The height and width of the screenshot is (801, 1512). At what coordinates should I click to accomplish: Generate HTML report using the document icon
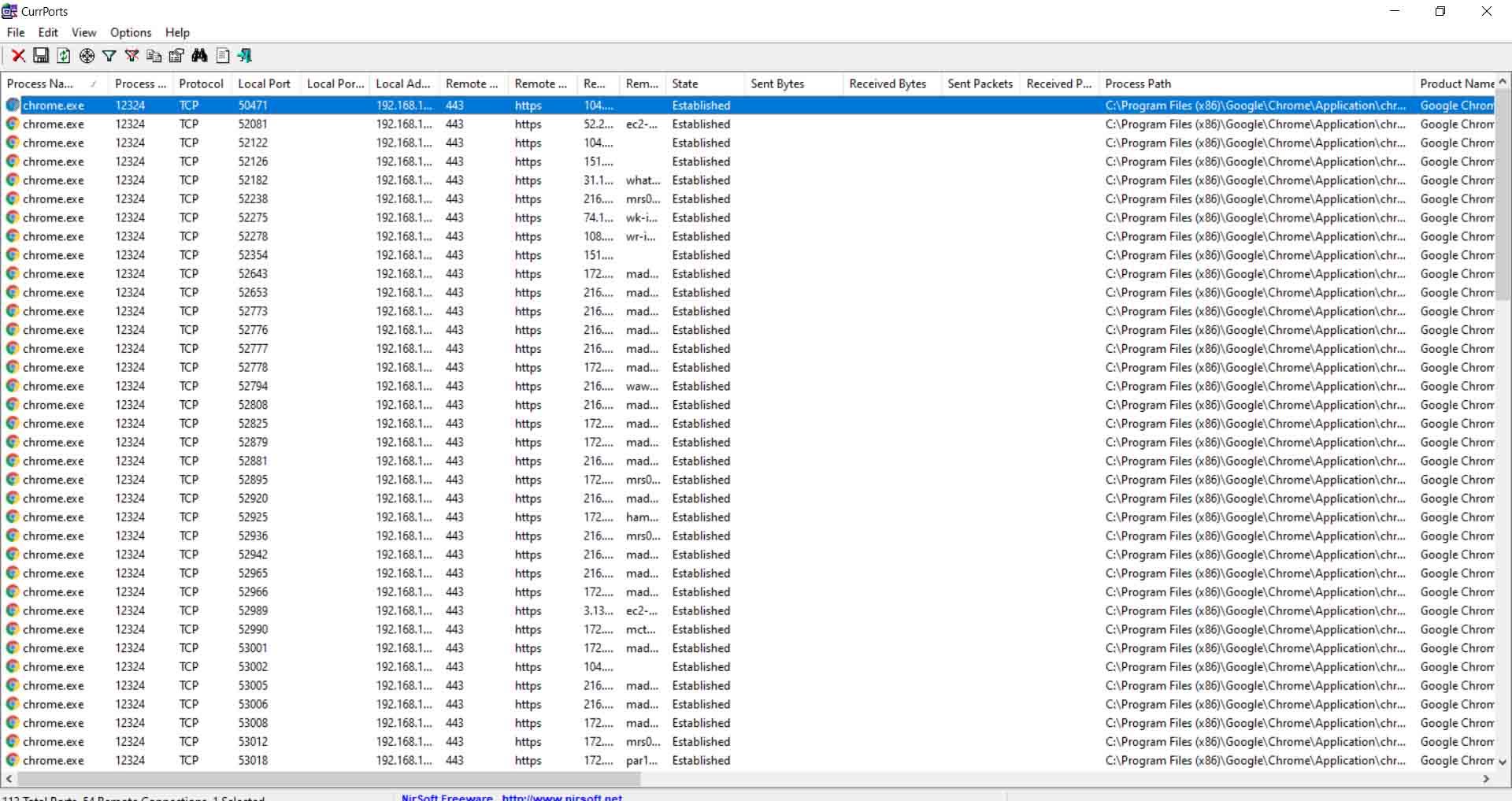coord(223,55)
